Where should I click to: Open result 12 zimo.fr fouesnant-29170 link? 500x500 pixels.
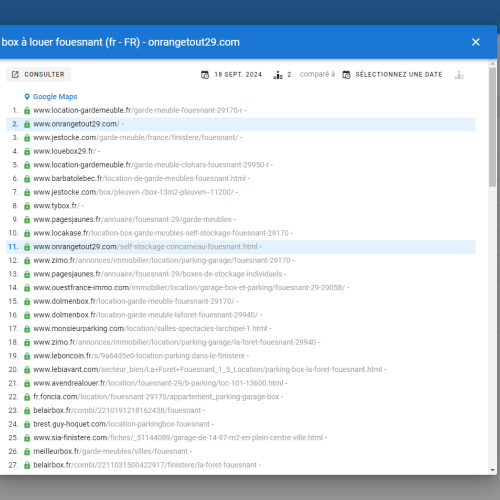pyautogui.click(x=162, y=260)
